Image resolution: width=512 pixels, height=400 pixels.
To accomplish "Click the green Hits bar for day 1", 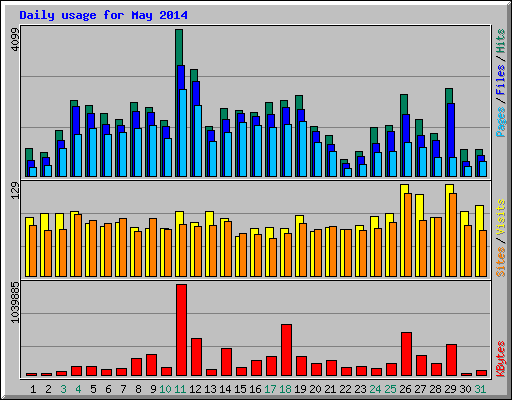I will 29,154.
